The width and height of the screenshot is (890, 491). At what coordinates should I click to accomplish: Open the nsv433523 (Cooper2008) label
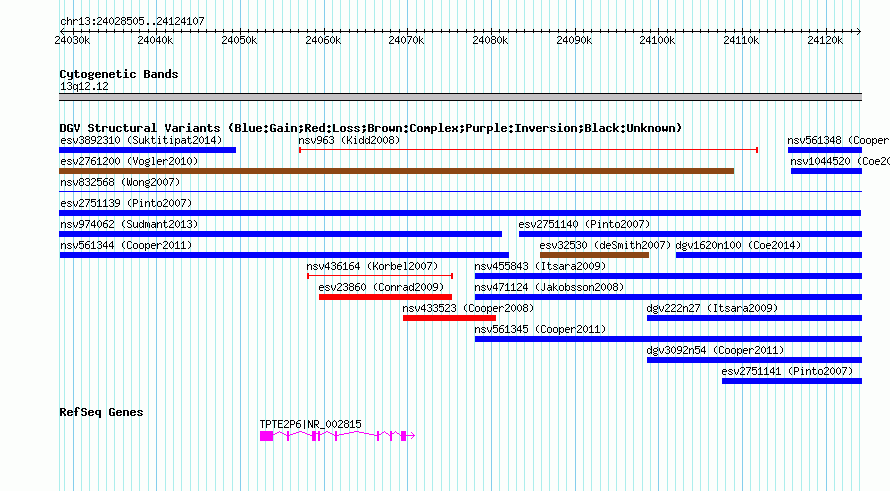coord(468,308)
